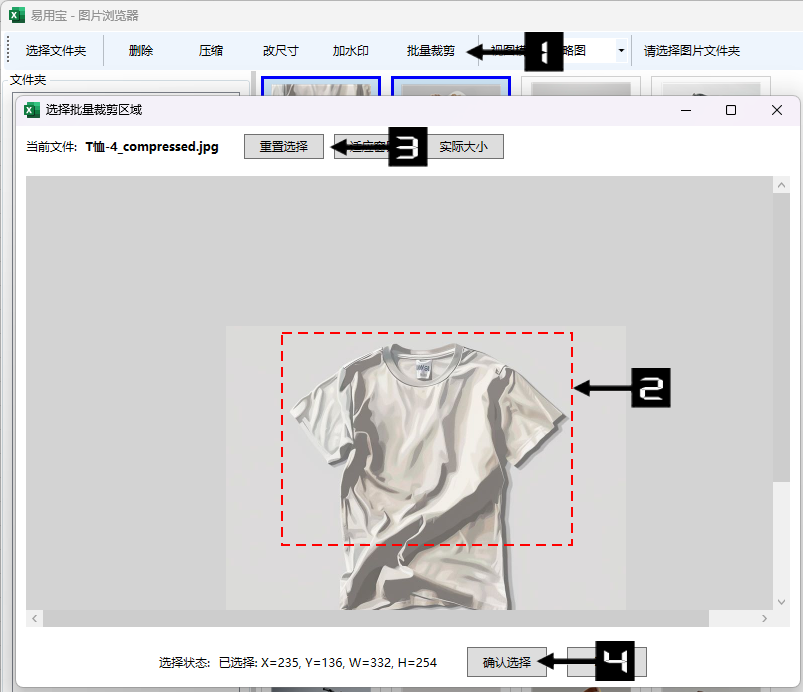Click the preview's vertical scrollbar thumb
The height and width of the screenshot is (692, 803).
[x=782, y=340]
